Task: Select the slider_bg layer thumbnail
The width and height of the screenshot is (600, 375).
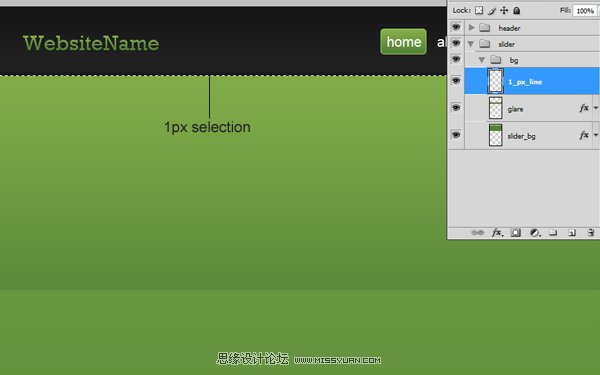Action: pyautogui.click(x=496, y=135)
